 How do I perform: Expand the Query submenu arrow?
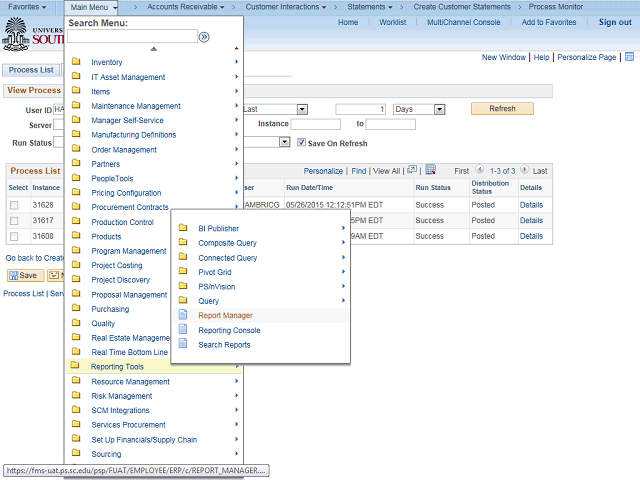click(345, 301)
